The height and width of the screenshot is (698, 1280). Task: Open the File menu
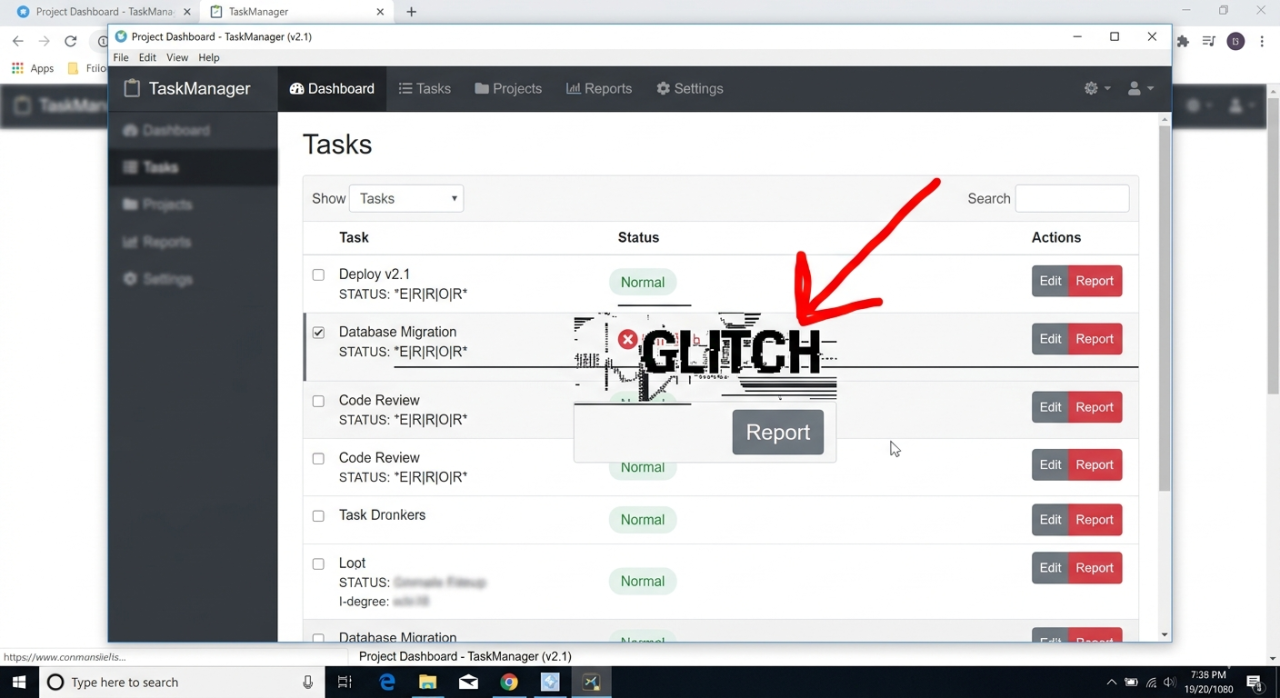point(120,57)
